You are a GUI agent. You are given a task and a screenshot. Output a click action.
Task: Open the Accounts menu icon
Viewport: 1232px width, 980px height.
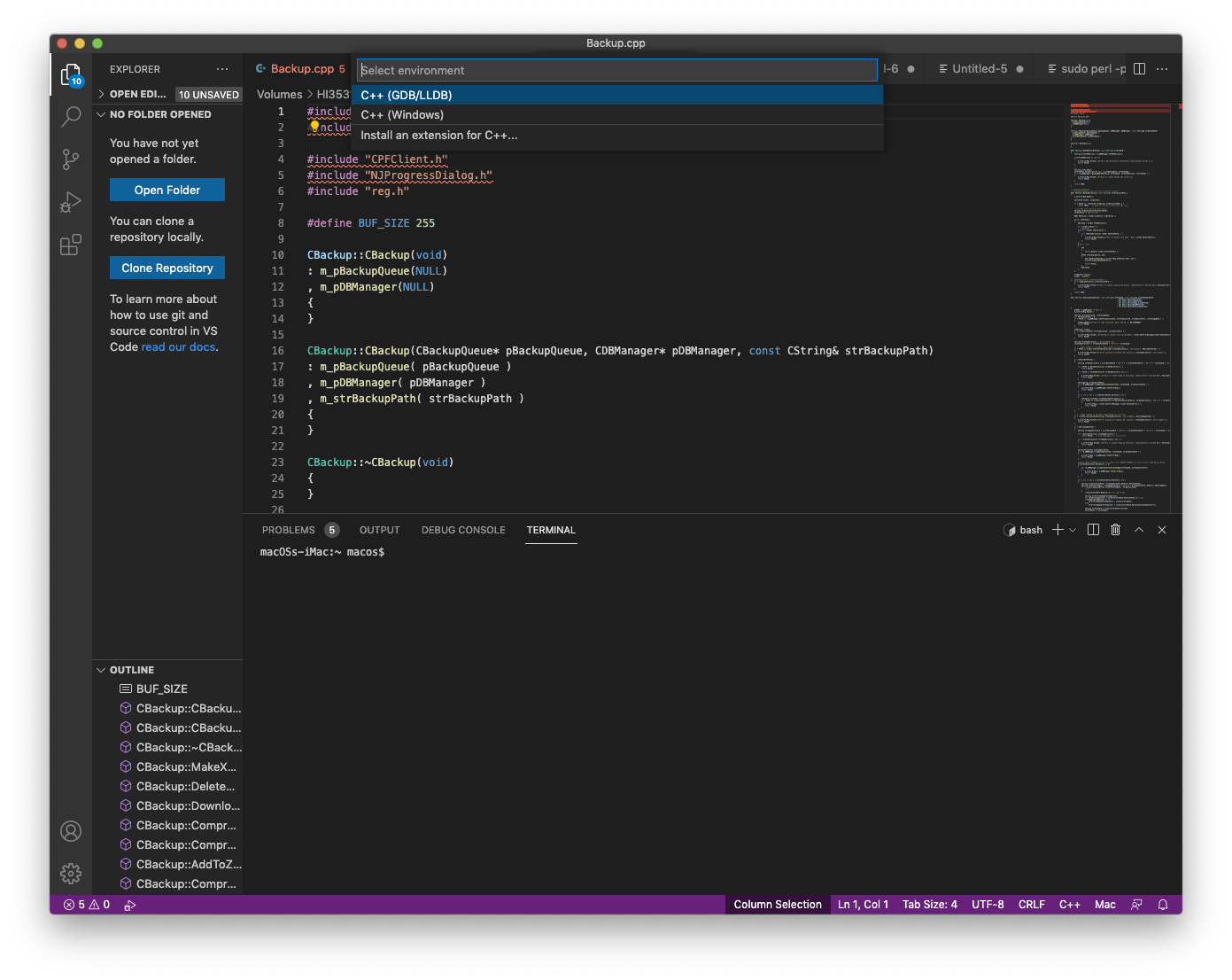click(71, 831)
